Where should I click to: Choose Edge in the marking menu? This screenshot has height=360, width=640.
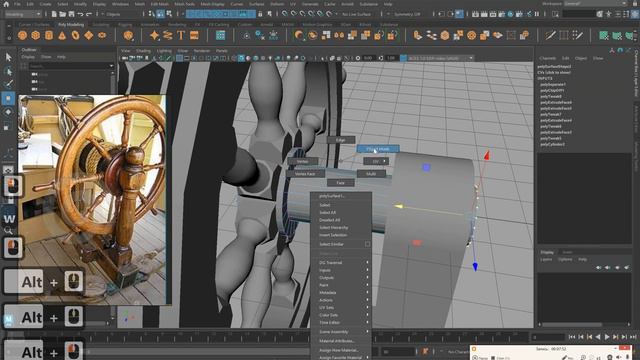point(340,140)
